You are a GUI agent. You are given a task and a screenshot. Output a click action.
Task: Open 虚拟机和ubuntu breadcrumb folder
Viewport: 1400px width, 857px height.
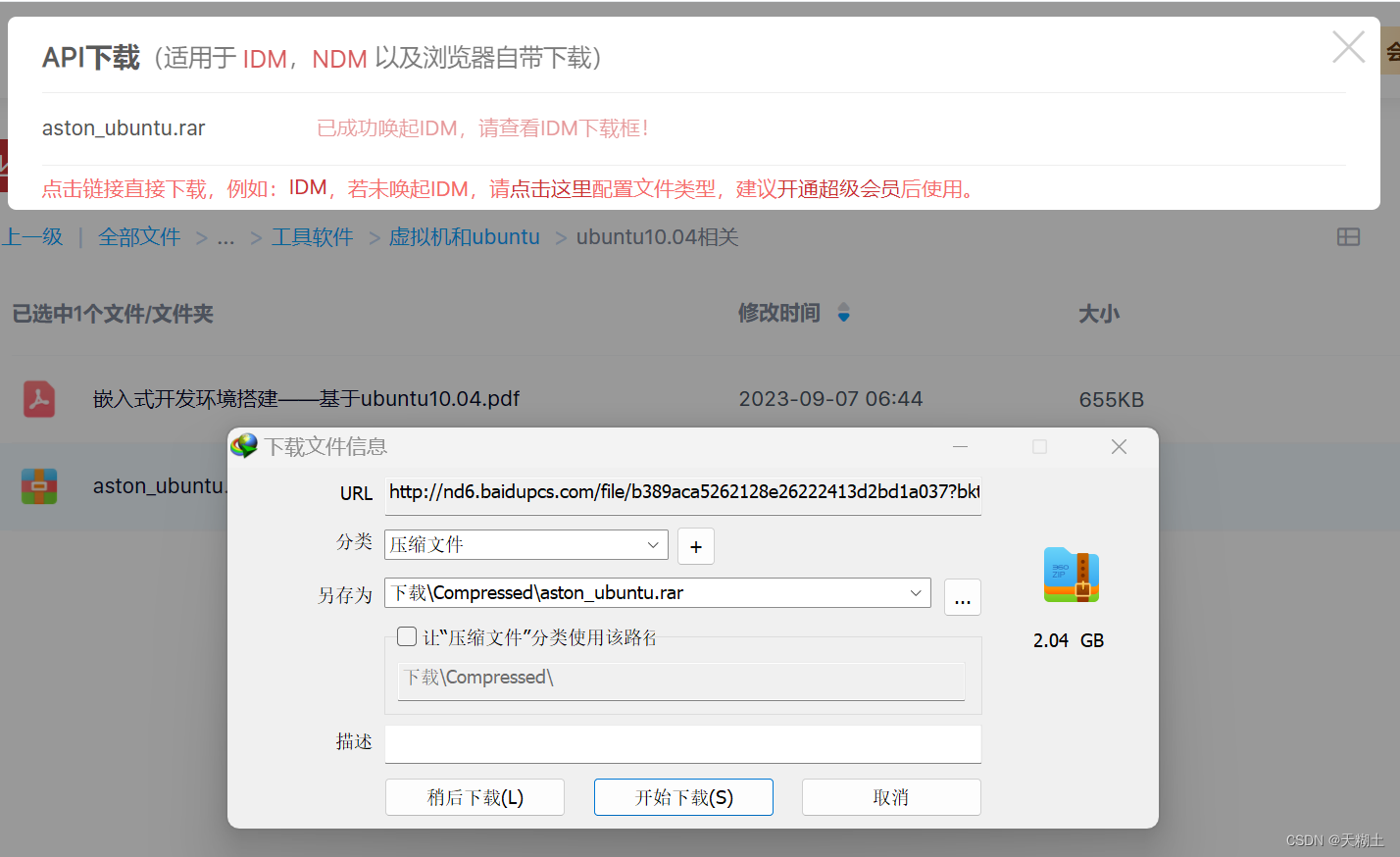pyautogui.click(x=465, y=237)
